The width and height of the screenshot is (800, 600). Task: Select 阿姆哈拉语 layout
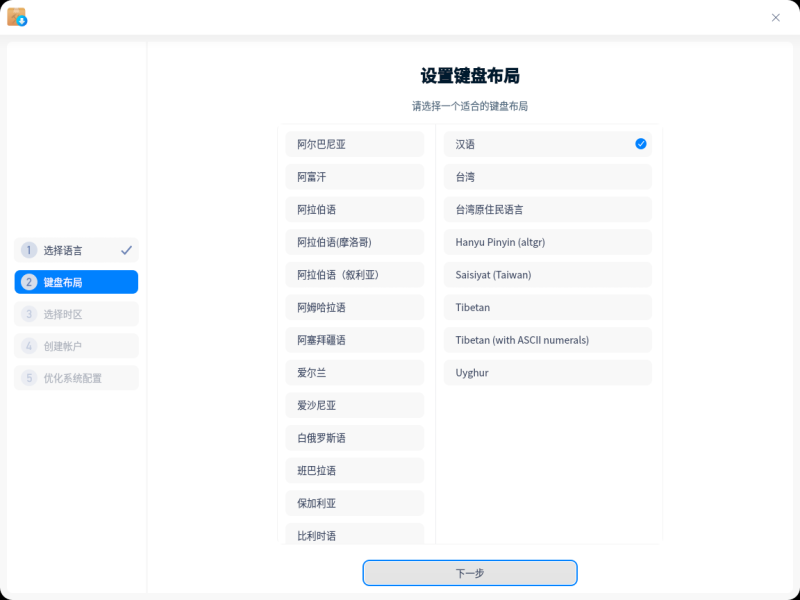355,308
